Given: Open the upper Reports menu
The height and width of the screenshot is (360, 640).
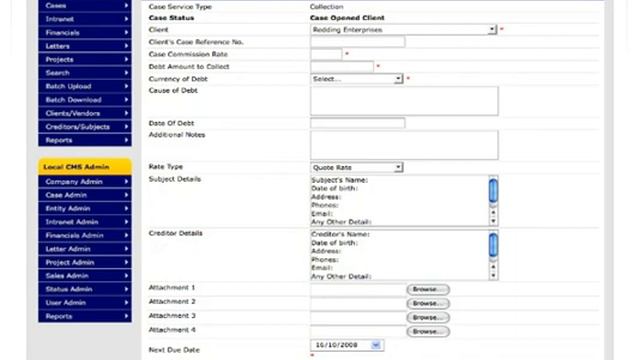Looking at the screenshot, I should point(85,140).
